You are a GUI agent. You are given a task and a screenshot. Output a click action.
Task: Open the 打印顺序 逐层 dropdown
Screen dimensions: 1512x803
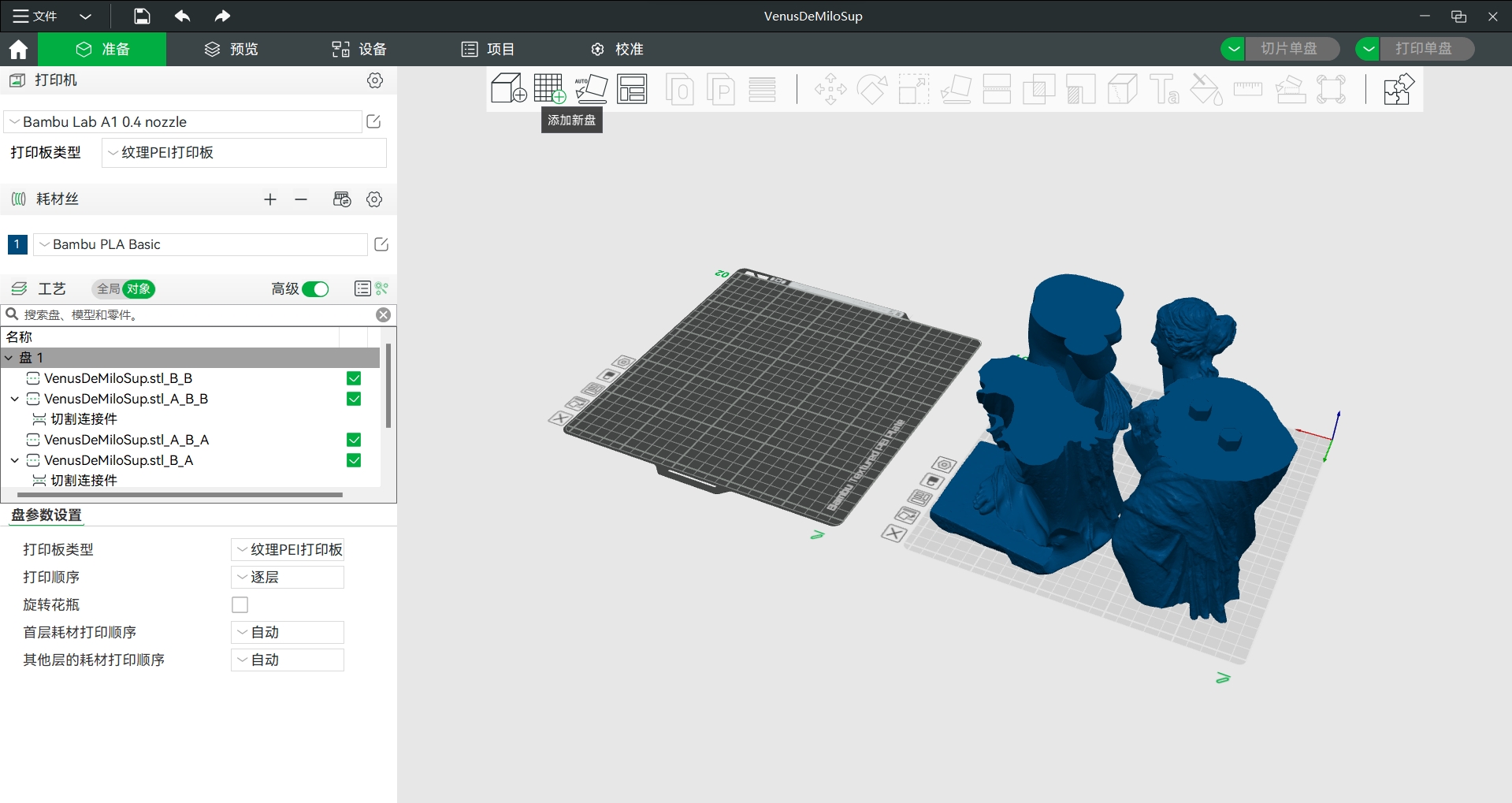[x=288, y=577]
